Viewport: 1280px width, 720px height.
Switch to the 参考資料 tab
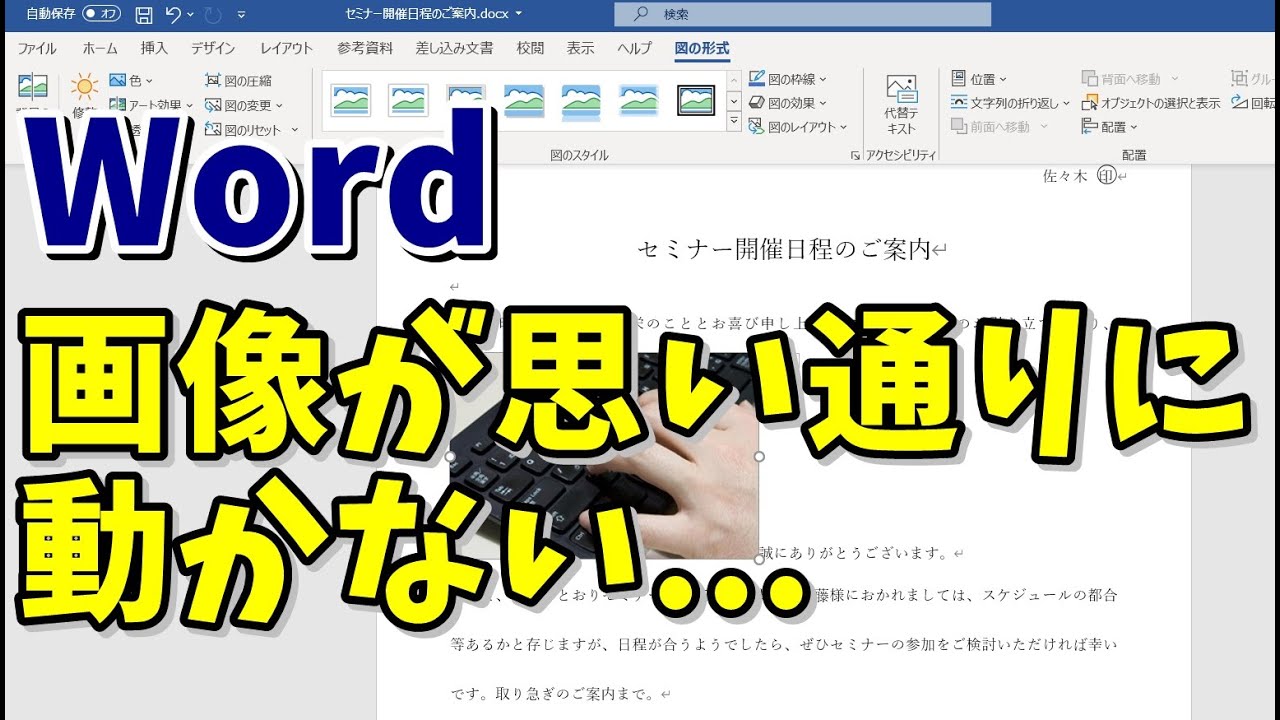[365, 48]
